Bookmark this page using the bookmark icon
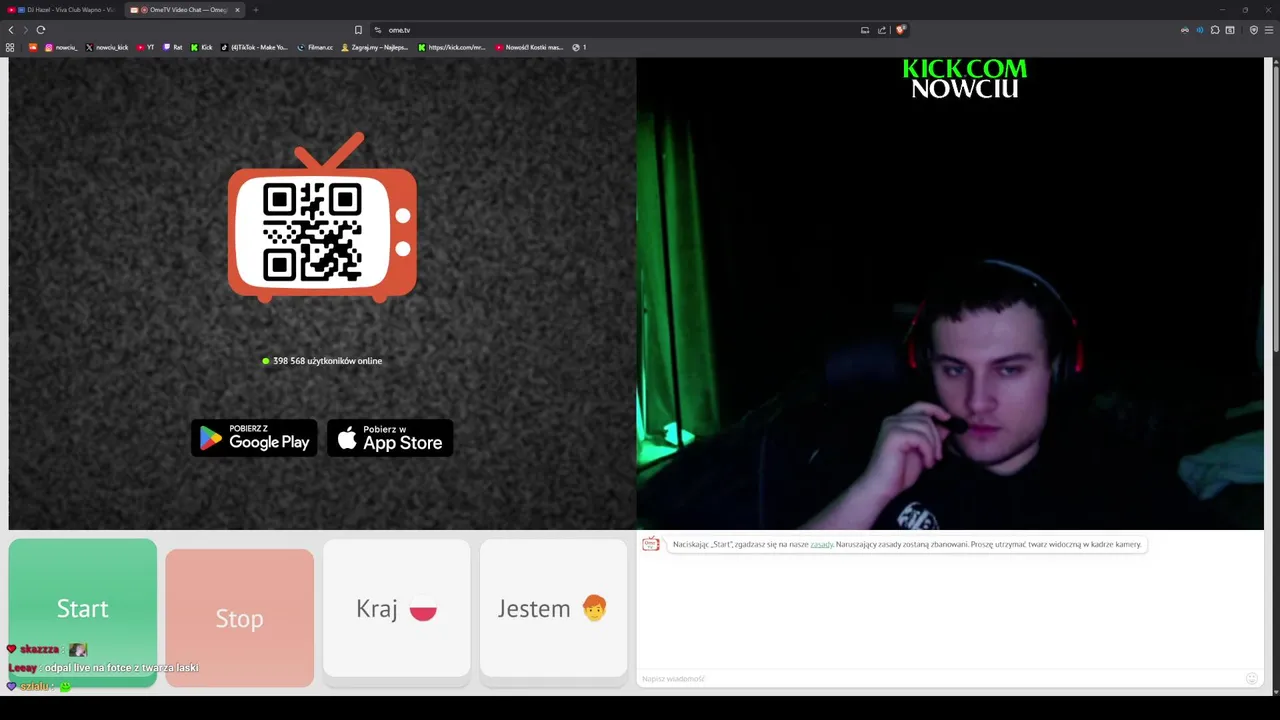 (x=358, y=30)
